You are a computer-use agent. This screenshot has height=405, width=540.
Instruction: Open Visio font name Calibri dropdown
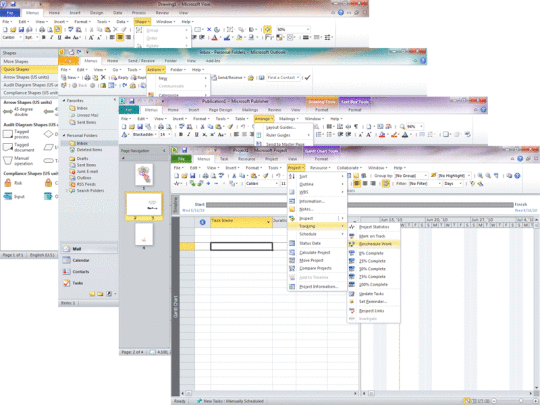coord(20,38)
